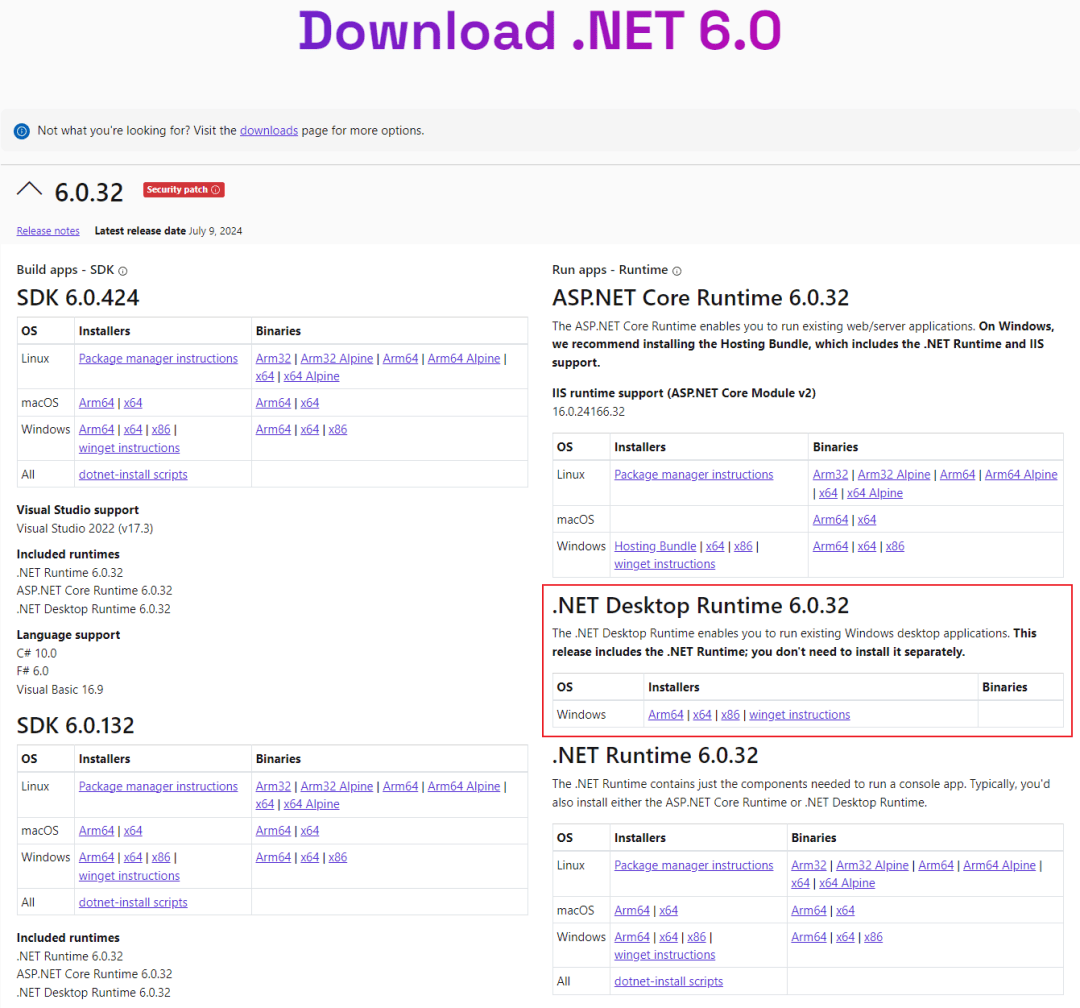Open dotnet-install scripts under .NET Runtime 6.0.32
The width and height of the screenshot is (1080, 1008).
point(668,981)
